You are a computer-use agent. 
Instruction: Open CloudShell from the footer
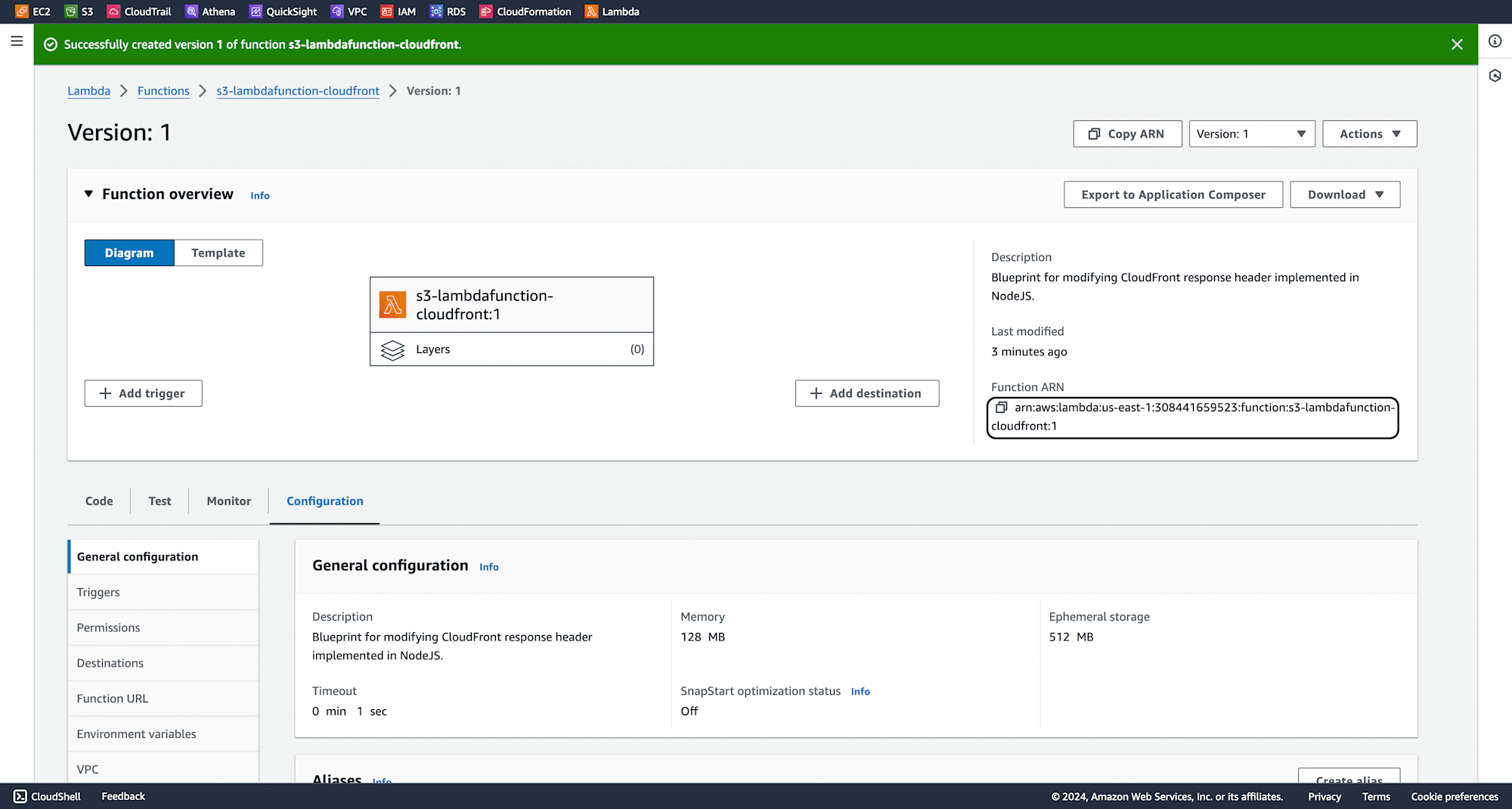click(x=48, y=796)
